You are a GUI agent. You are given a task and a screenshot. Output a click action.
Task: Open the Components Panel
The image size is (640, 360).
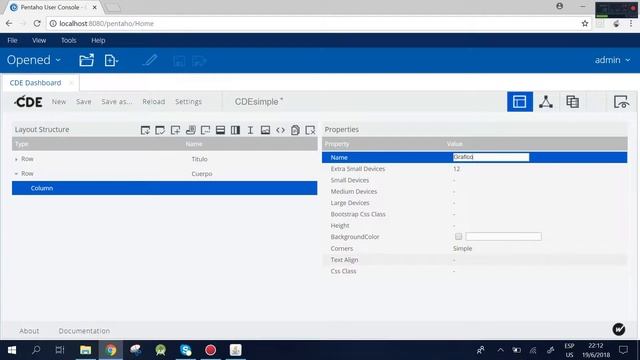pos(546,102)
